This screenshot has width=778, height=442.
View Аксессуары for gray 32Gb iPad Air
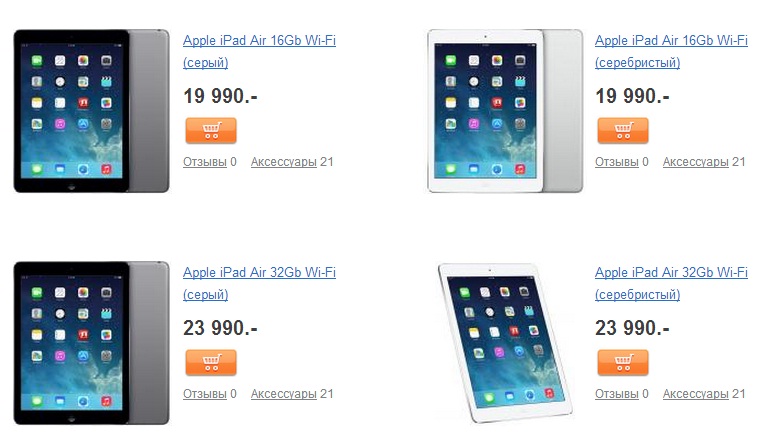click(284, 394)
